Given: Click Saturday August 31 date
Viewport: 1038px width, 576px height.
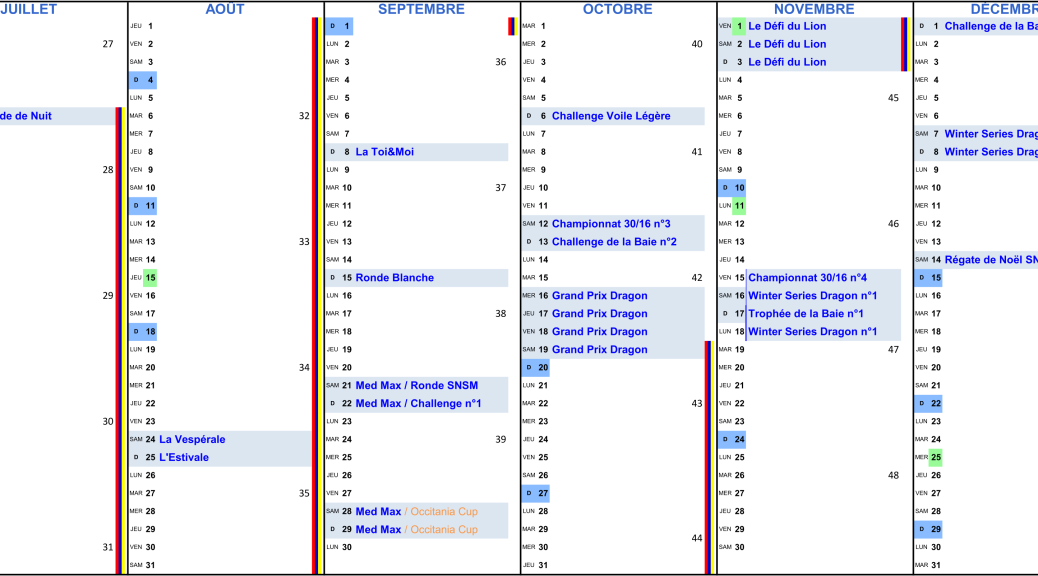Looking at the screenshot, I should (x=150, y=565).
